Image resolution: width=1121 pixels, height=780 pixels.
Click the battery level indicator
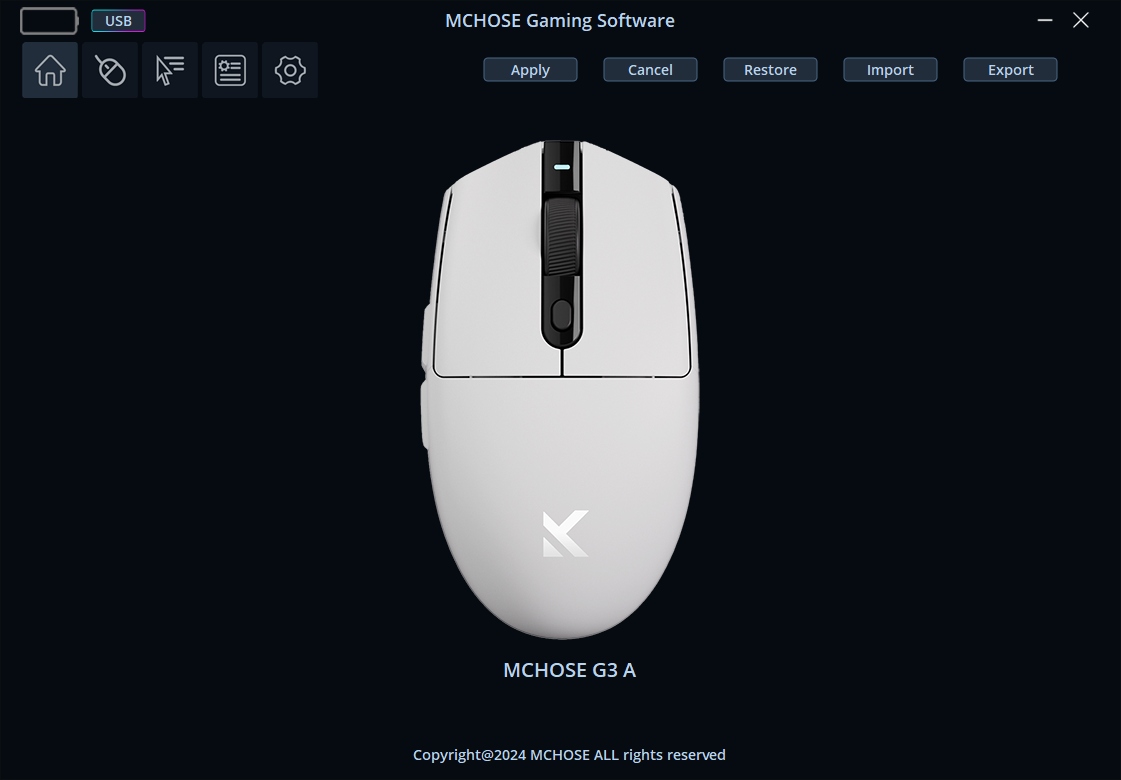pyautogui.click(x=49, y=21)
